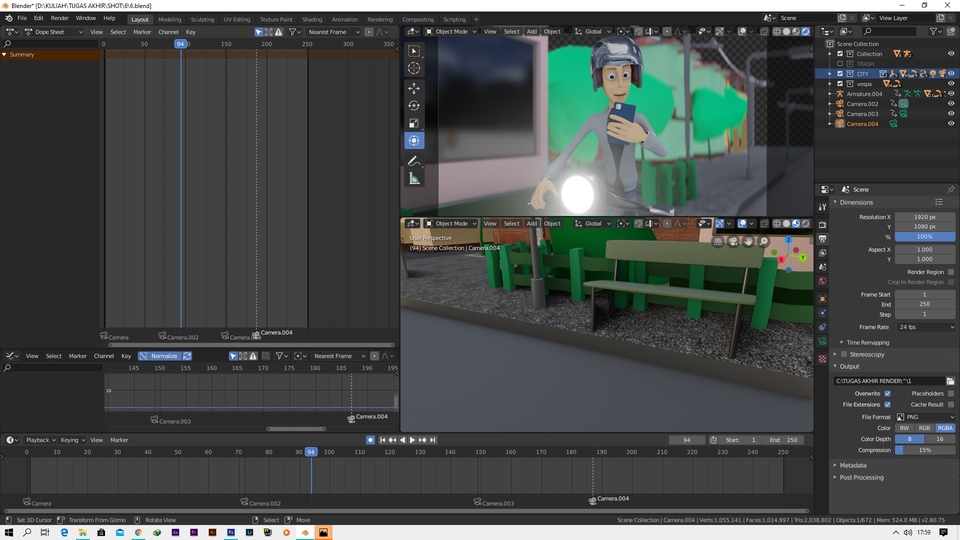Hide the vespa collection with eye icon

[x=951, y=84]
